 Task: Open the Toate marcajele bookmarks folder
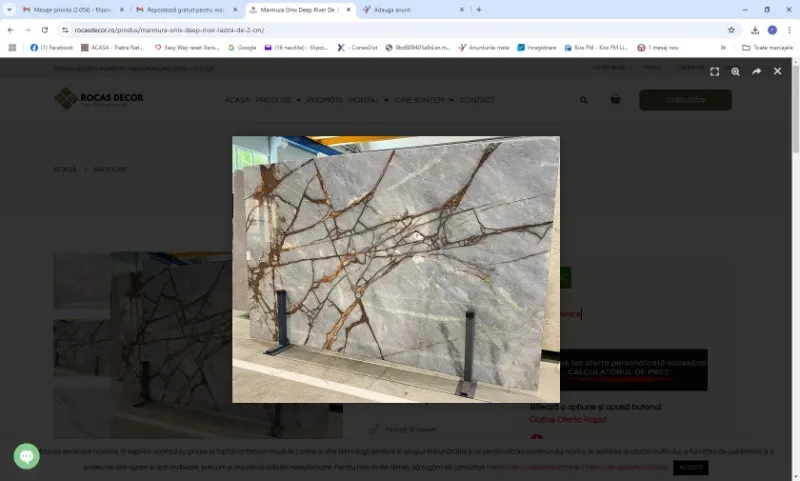pos(767,47)
